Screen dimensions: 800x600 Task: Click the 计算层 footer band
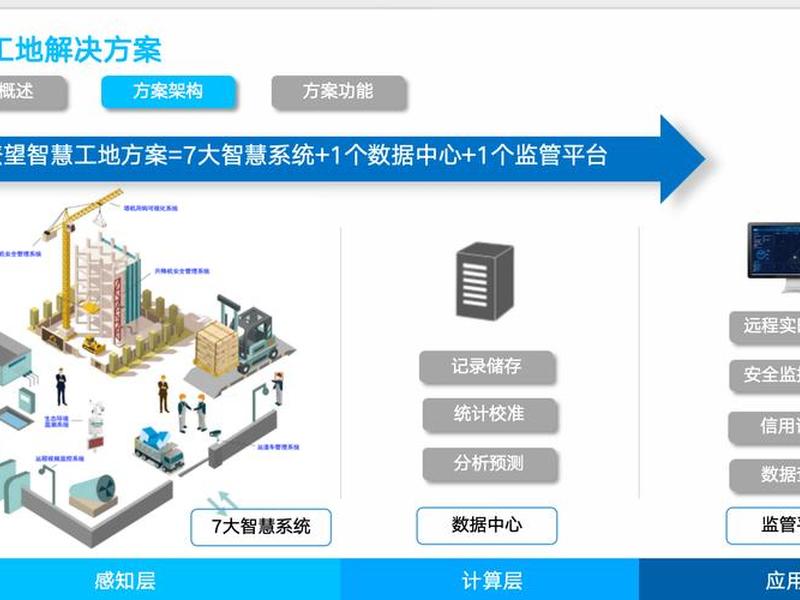pyautogui.click(x=490, y=580)
